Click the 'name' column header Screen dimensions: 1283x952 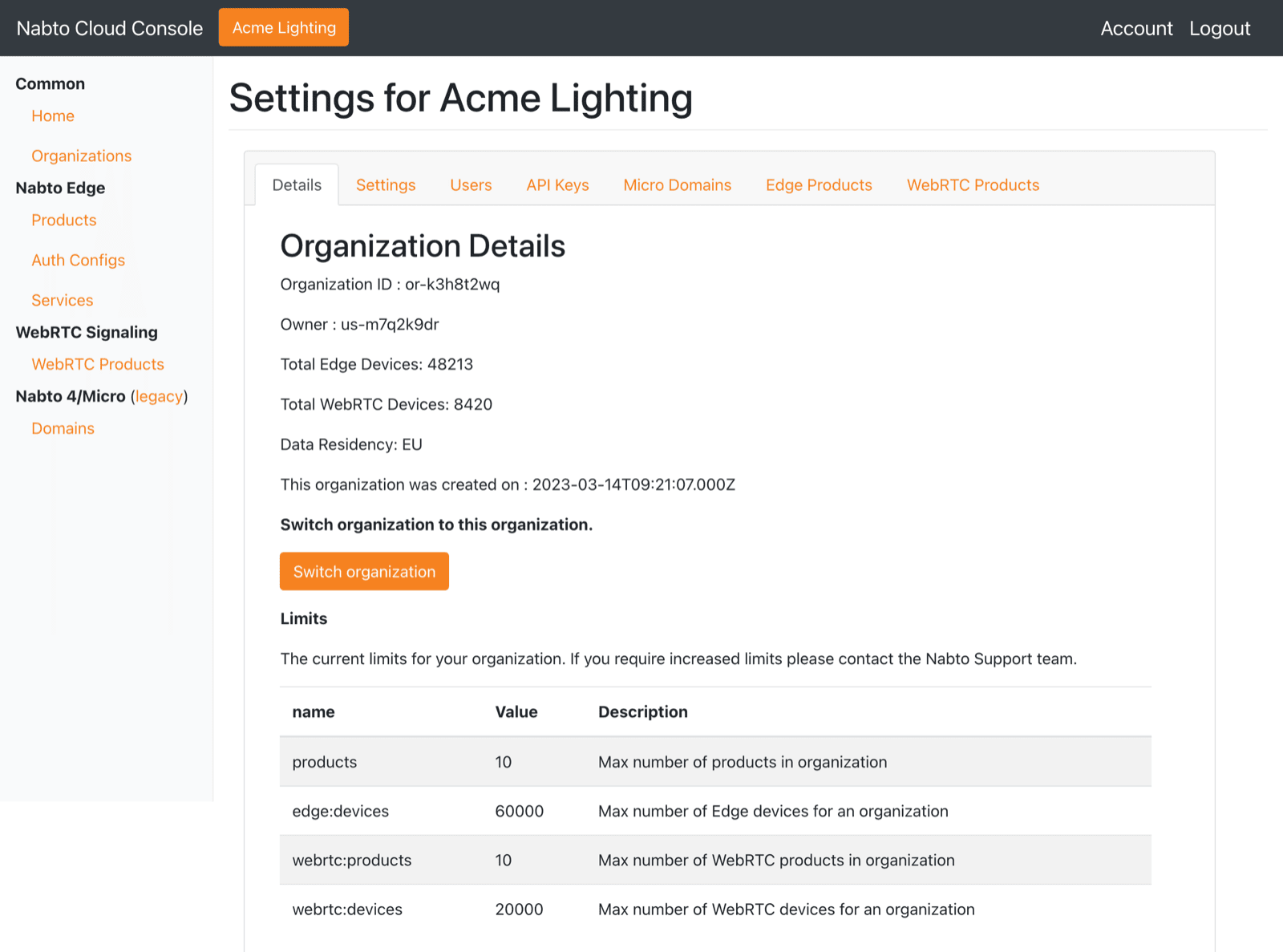pyautogui.click(x=314, y=711)
